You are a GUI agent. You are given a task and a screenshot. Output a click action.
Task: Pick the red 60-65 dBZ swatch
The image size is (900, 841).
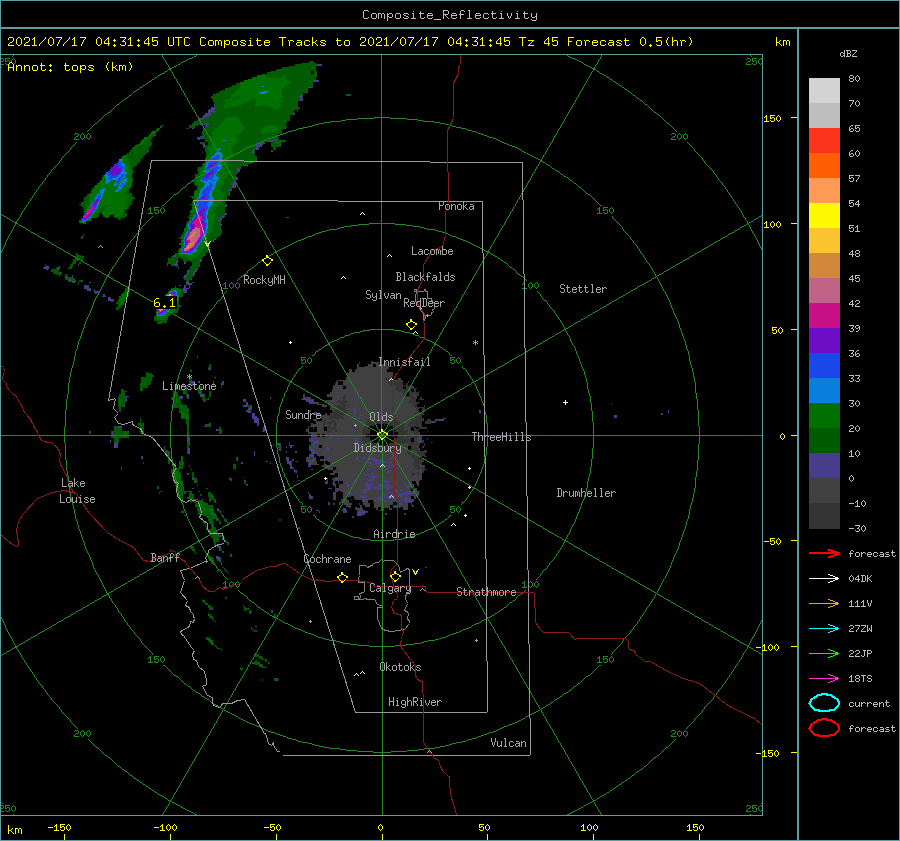point(824,141)
